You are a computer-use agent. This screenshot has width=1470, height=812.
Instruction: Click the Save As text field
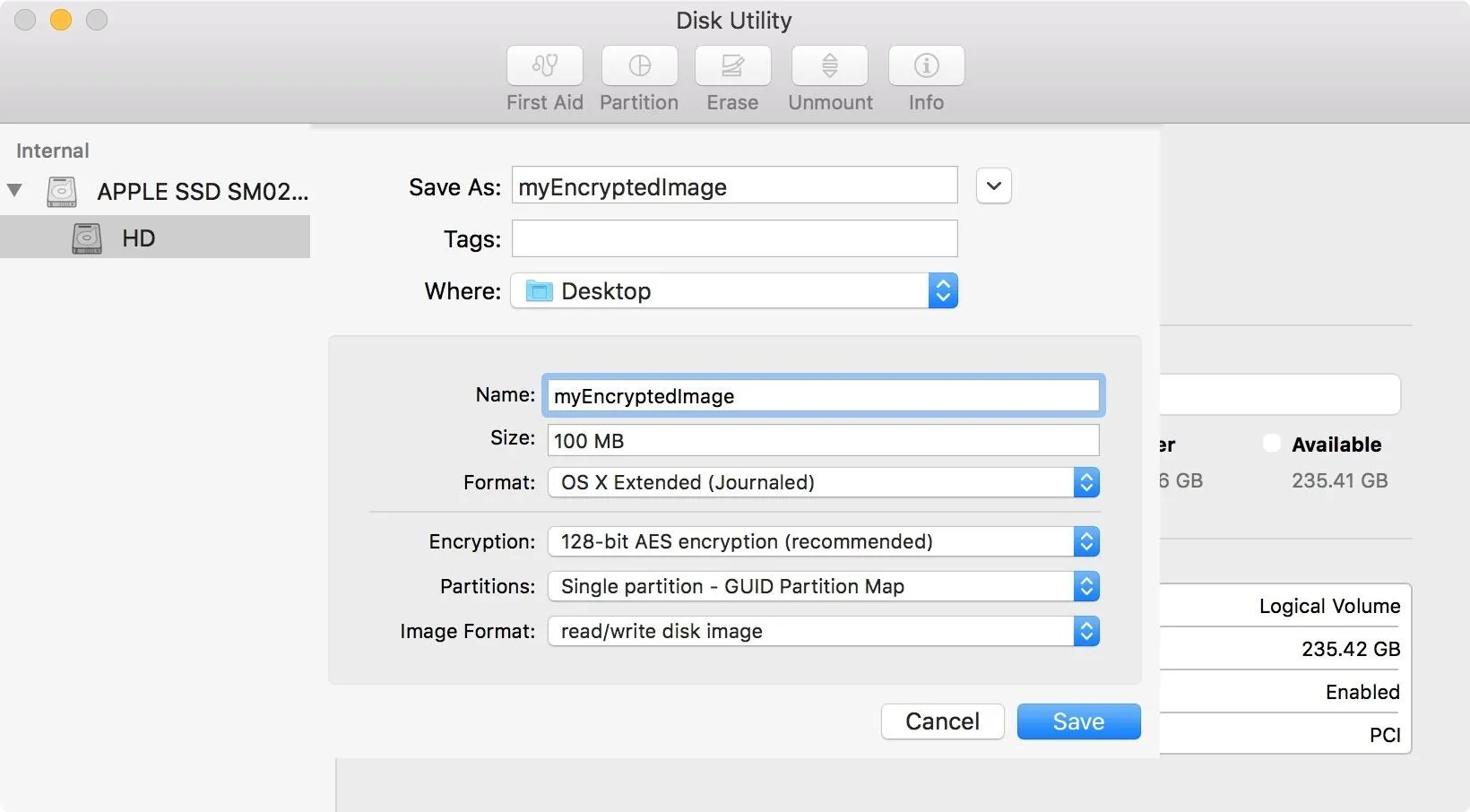click(x=734, y=186)
